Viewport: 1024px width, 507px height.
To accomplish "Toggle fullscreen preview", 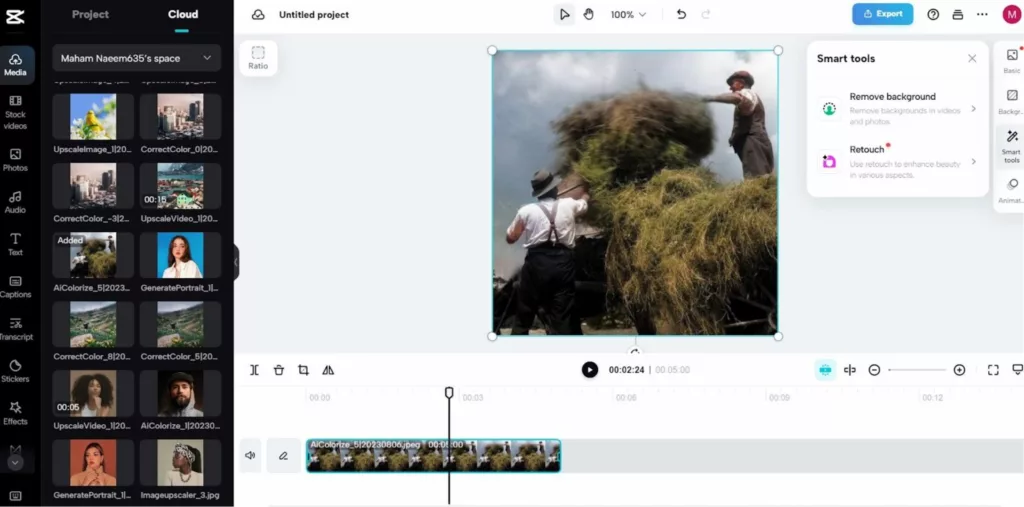I will [993, 370].
